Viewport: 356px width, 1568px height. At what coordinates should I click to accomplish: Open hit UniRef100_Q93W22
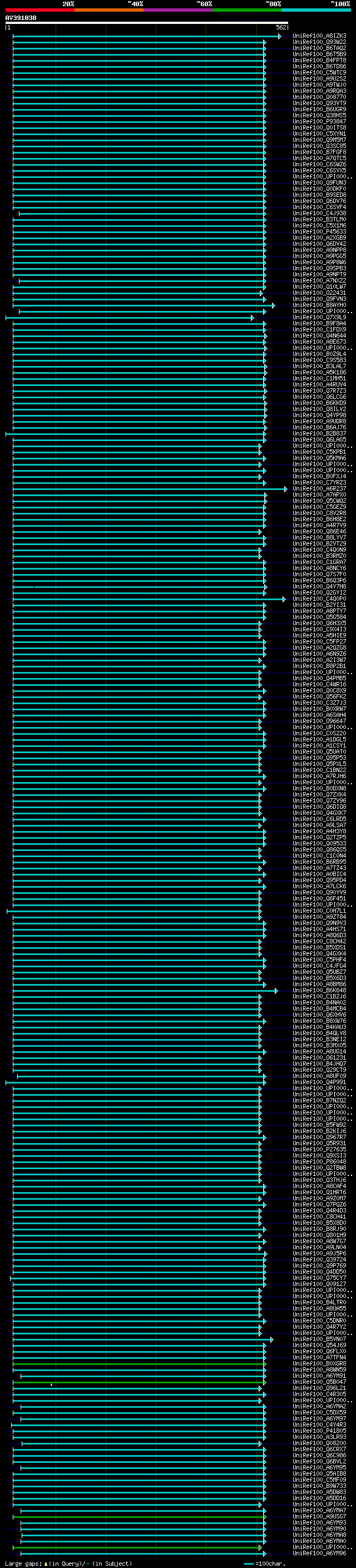pos(319,42)
